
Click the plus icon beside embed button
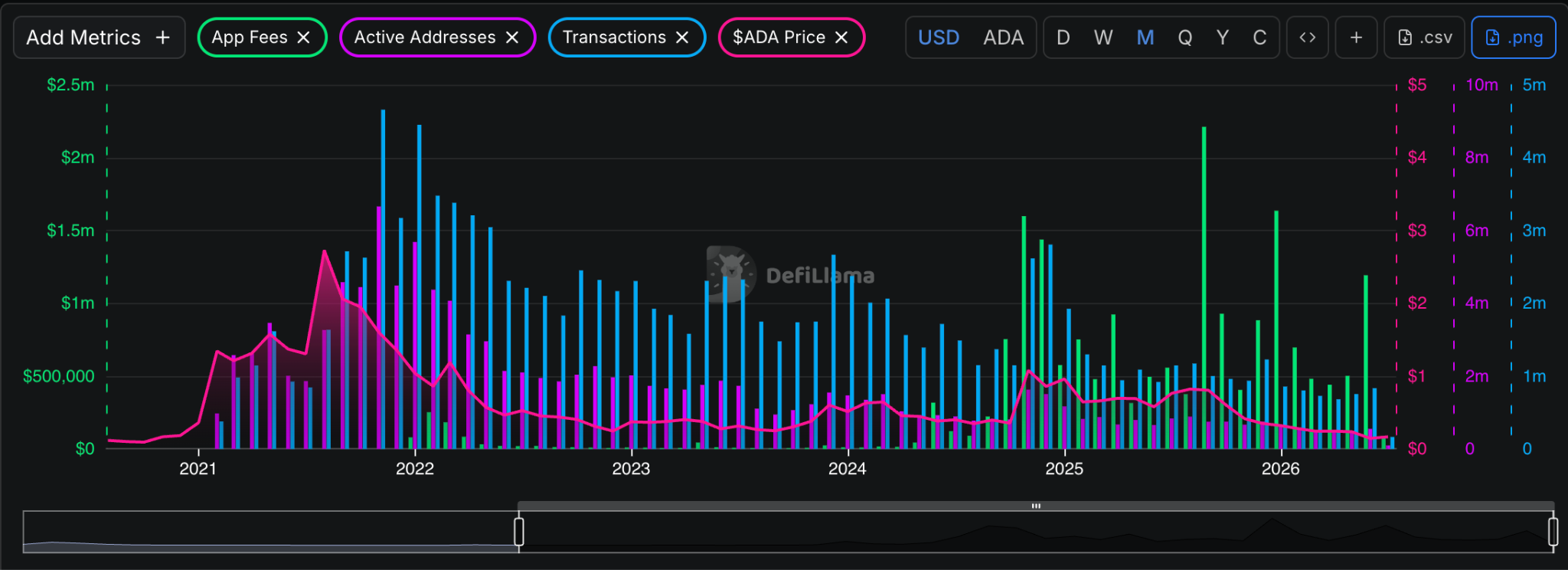pyautogui.click(x=1356, y=38)
